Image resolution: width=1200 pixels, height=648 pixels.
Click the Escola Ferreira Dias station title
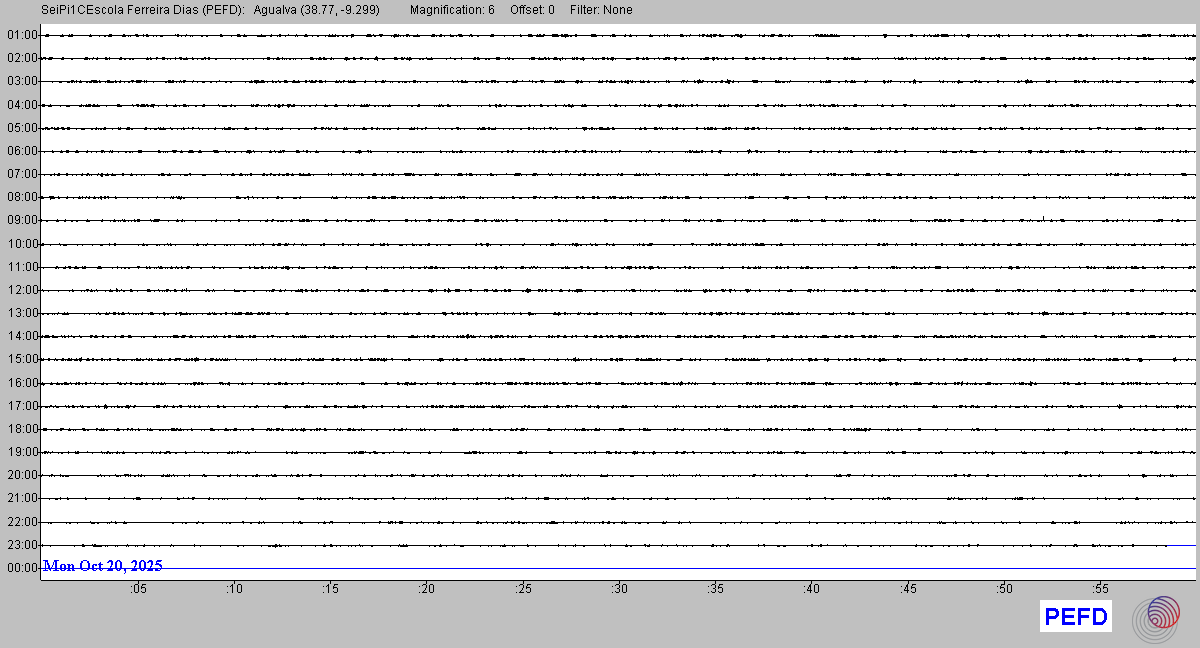(143, 10)
